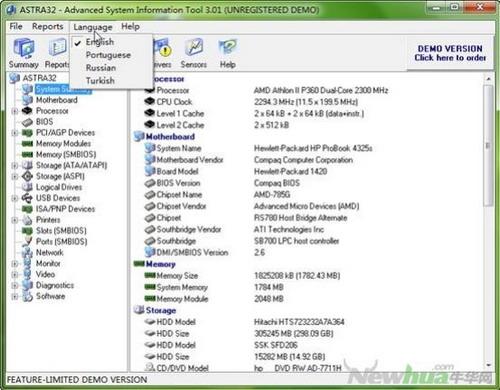Select the Processor chip icon in tree

(27, 111)
